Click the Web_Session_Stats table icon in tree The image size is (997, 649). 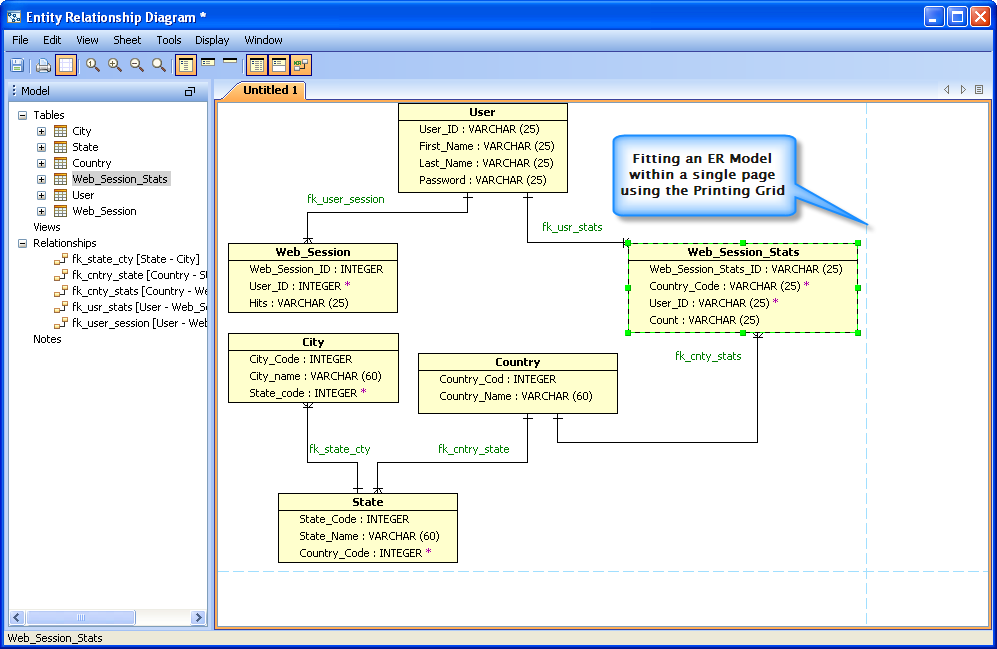pos(60,179)
